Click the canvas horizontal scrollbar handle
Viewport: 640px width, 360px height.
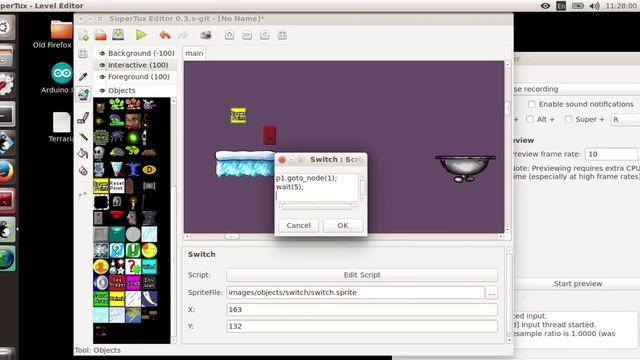click(232, 237)
